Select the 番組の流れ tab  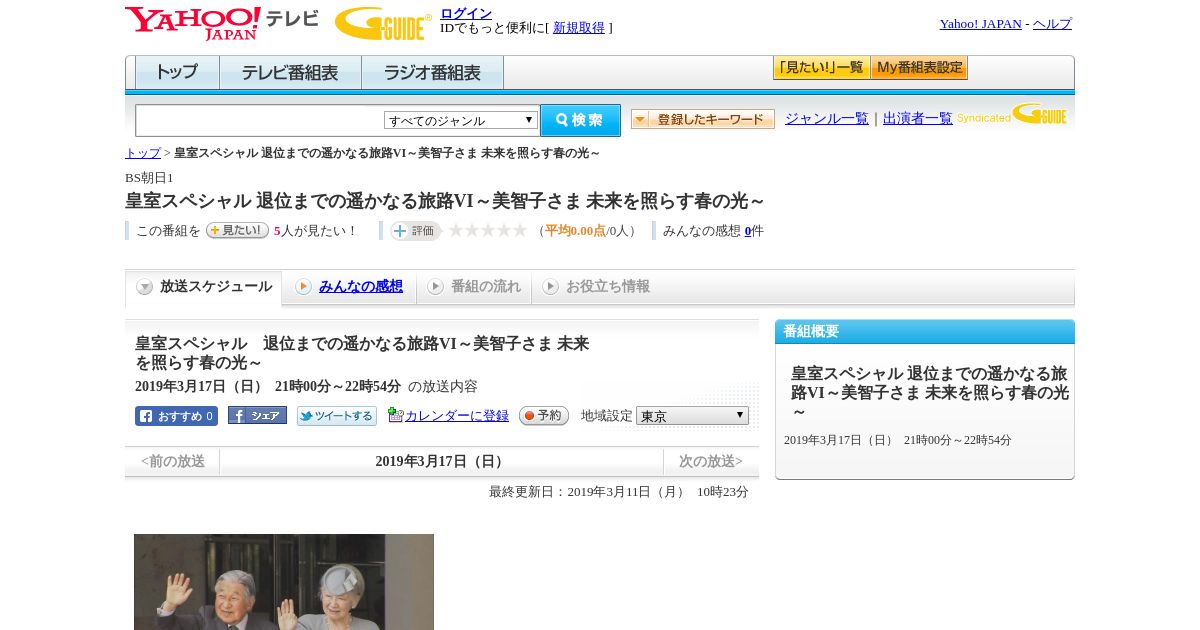click(x=474, y=287)
